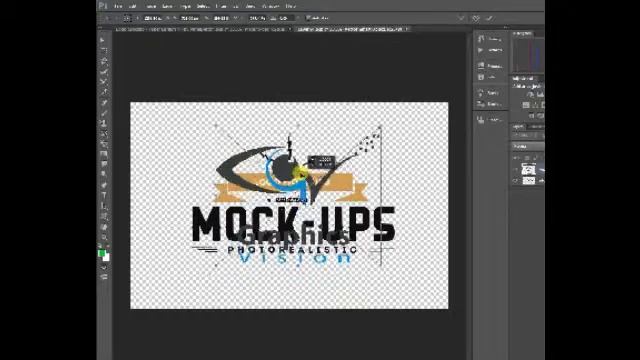Screen dimensions: 640x360
Task: Select the Shape tool
Action: (x=104, y=216)
